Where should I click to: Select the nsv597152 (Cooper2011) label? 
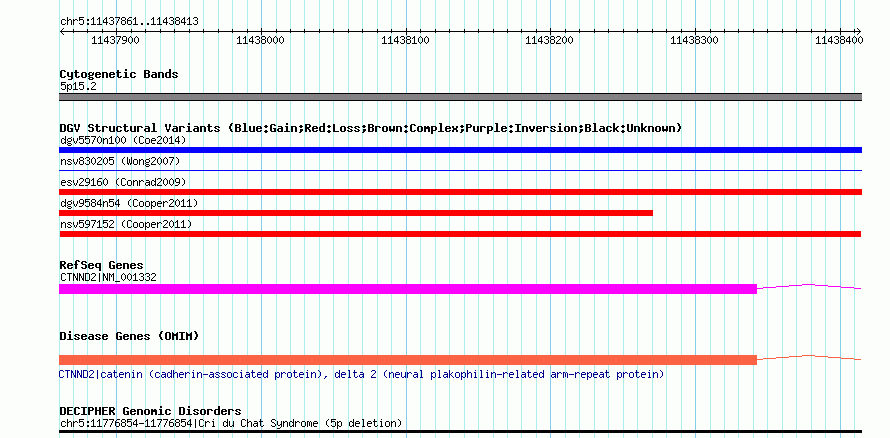(126, 224)
